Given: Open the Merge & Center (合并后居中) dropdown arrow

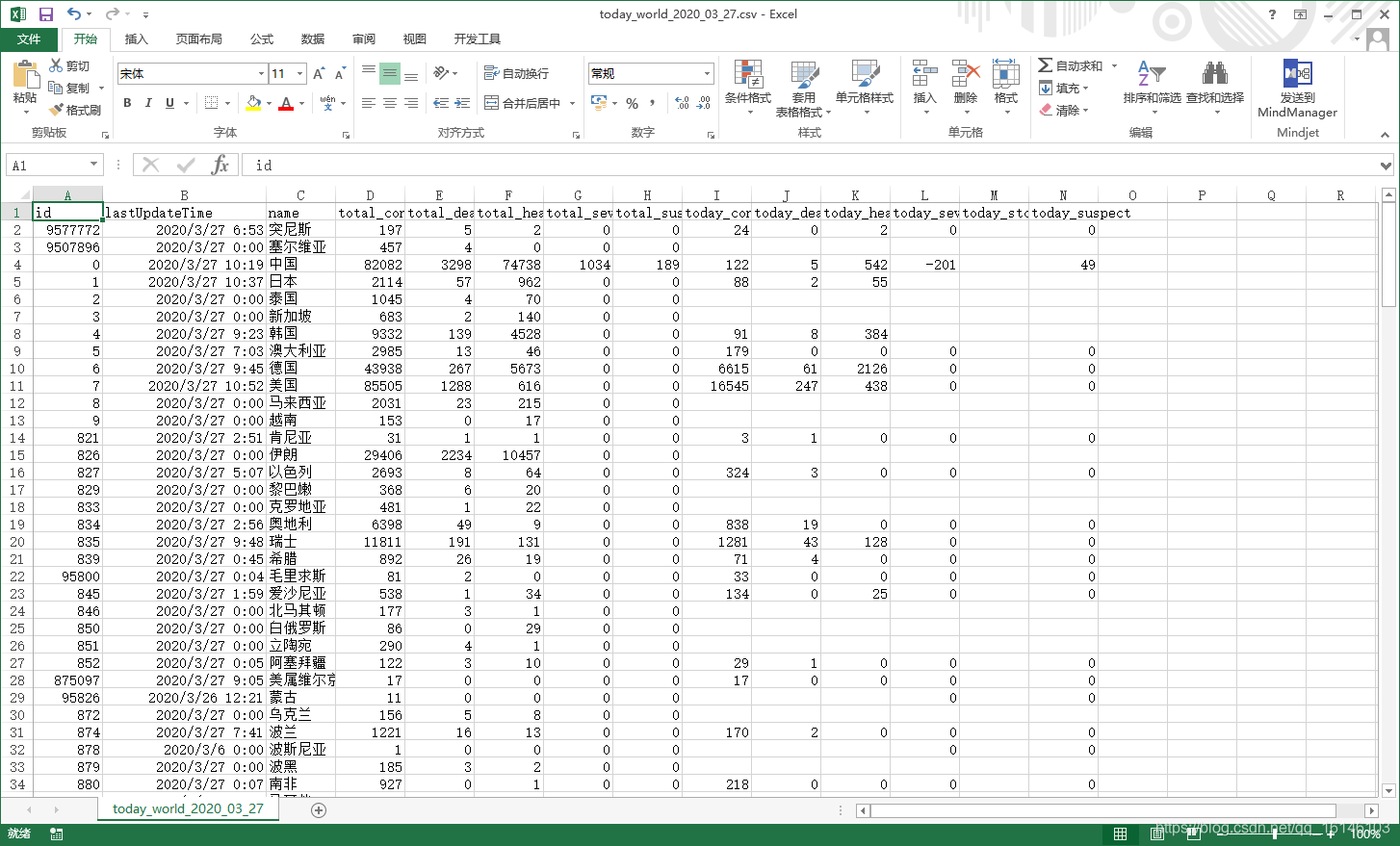Looking at the screenshot, I should coord(572,104).
